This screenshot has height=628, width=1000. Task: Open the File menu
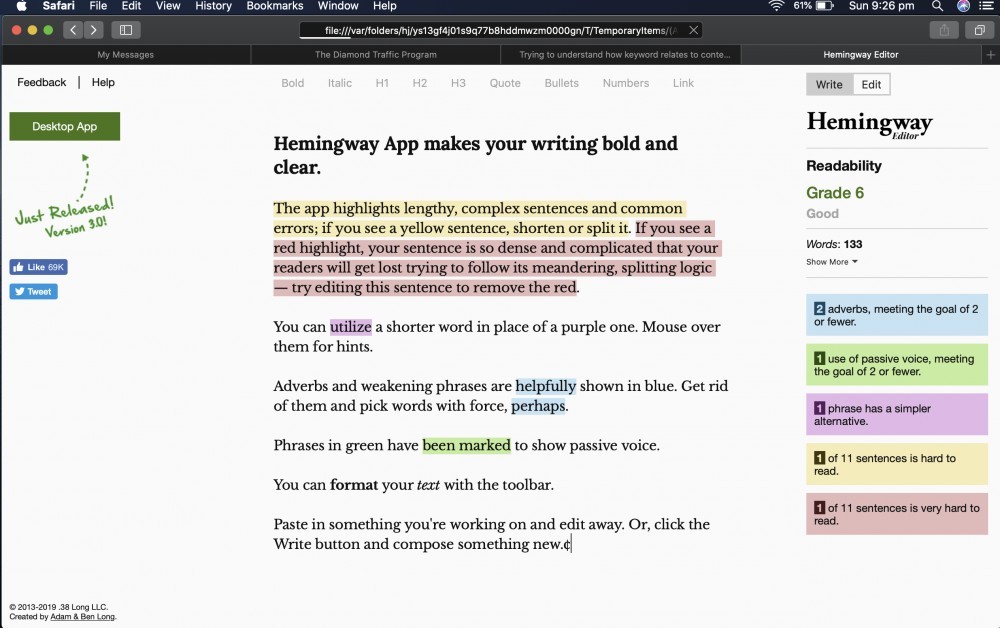pyautogui.click(x=98, y=6)
